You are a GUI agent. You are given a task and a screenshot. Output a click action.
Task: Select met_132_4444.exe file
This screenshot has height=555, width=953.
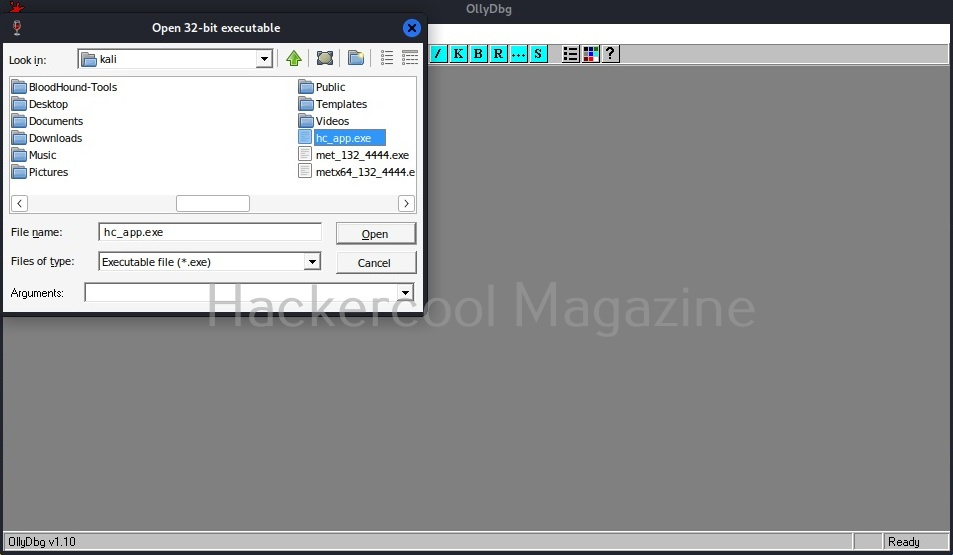point(354,155)
